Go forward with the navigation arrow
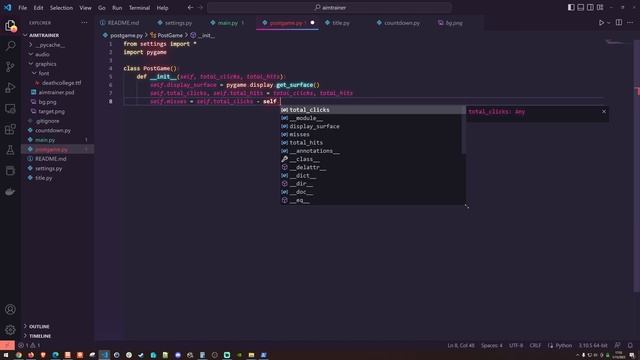 pos(200,7)
